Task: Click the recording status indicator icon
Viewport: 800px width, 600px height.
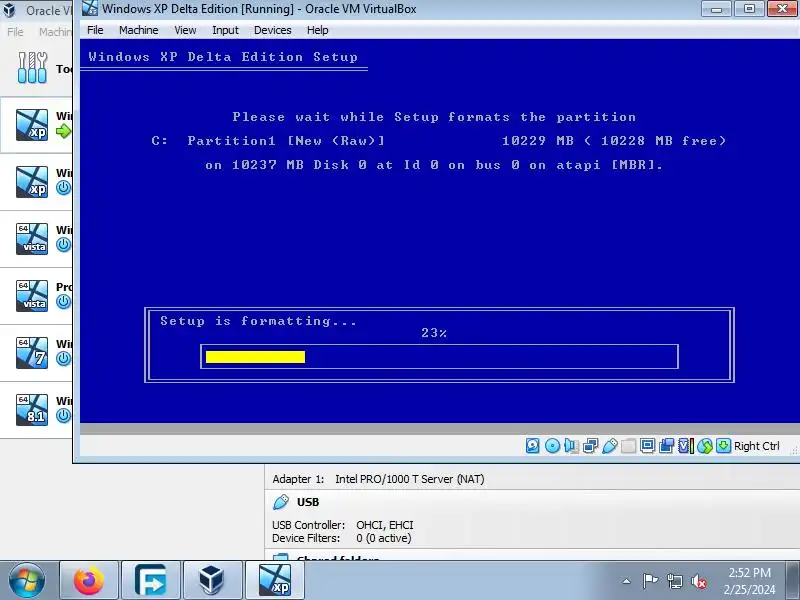Action: point(666,446)
